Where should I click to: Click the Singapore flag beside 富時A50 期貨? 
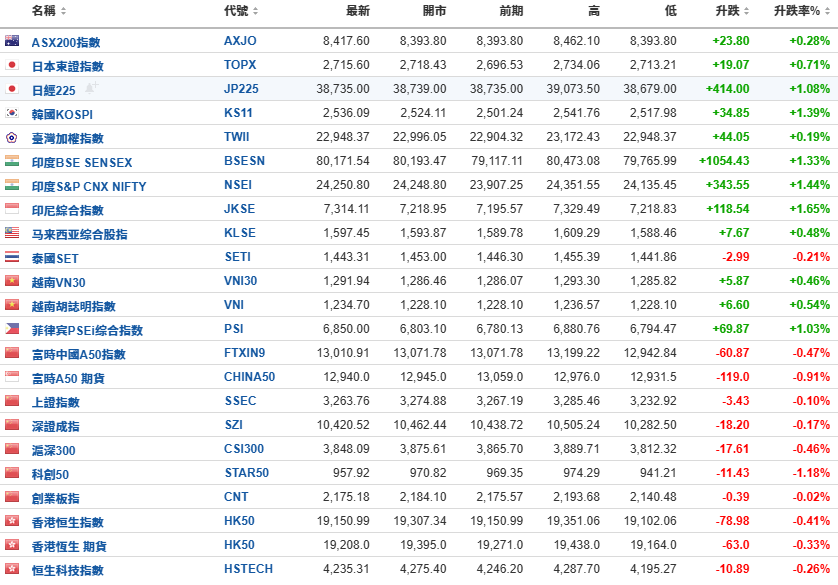coord(12,377)
